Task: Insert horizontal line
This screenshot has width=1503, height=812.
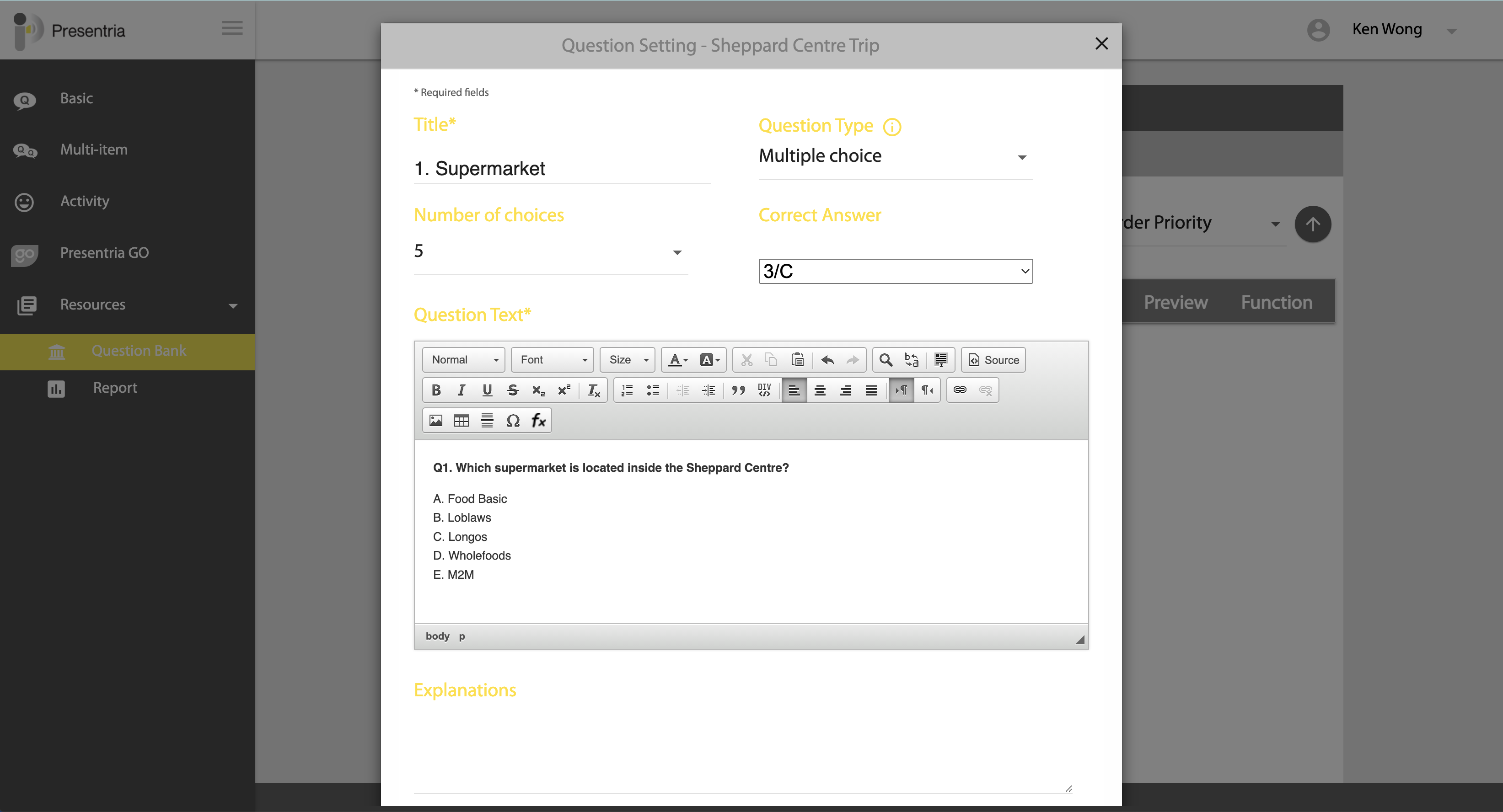Action: 487,421
